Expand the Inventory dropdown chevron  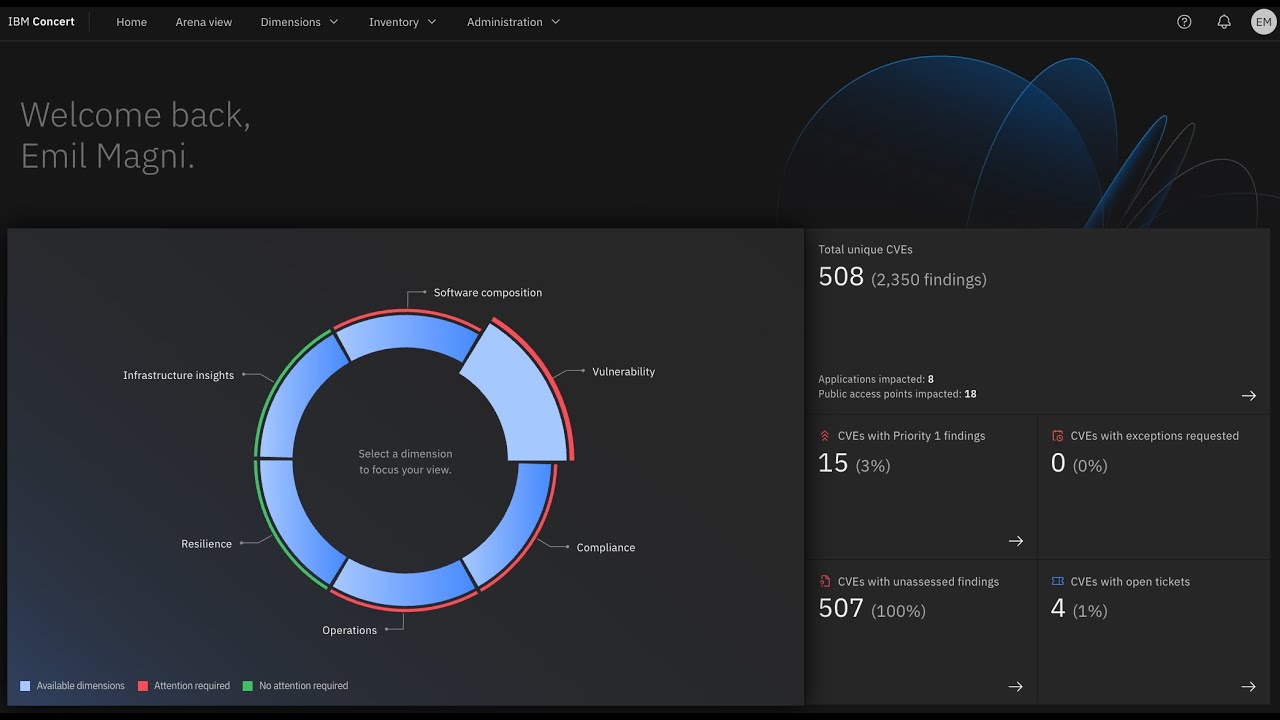(432, 22)
